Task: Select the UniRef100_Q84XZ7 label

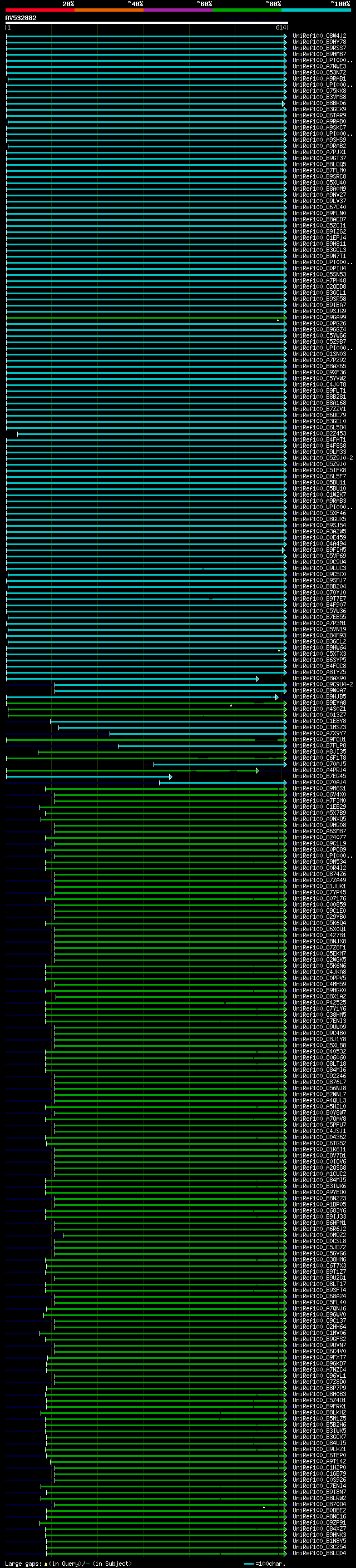Action: click(319, 1529)
